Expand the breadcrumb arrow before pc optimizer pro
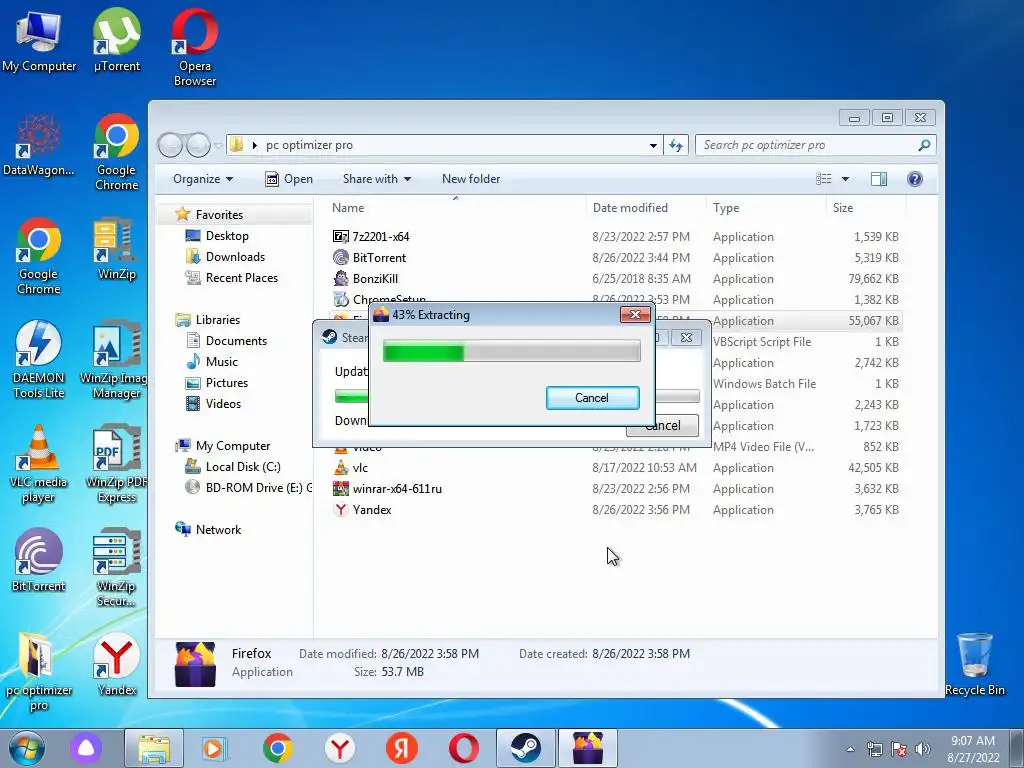The image size is (1024, 768). point(255,145)
